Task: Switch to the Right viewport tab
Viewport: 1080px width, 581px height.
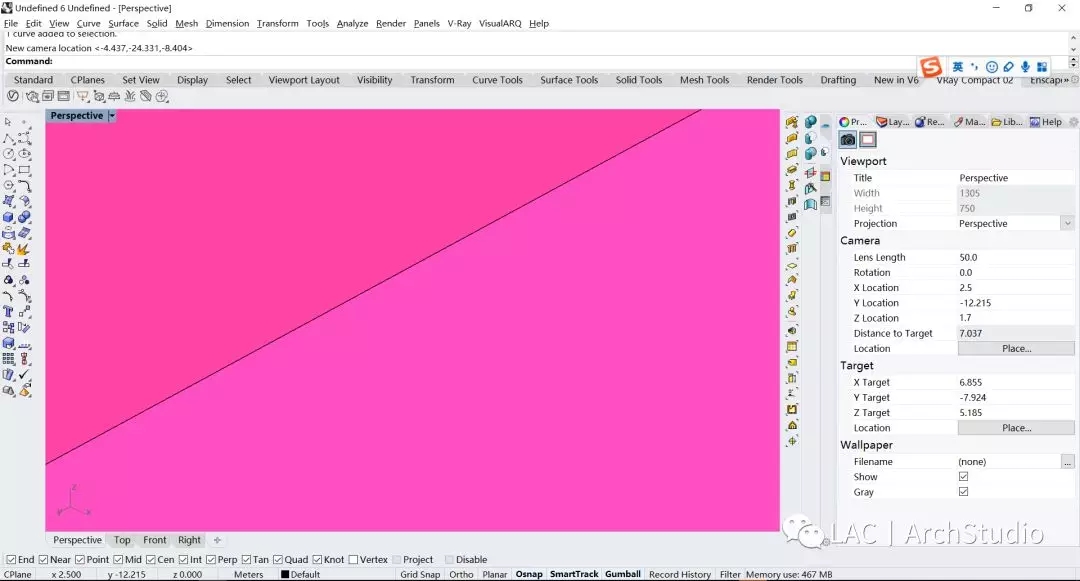Action: (x=189, y=540)
